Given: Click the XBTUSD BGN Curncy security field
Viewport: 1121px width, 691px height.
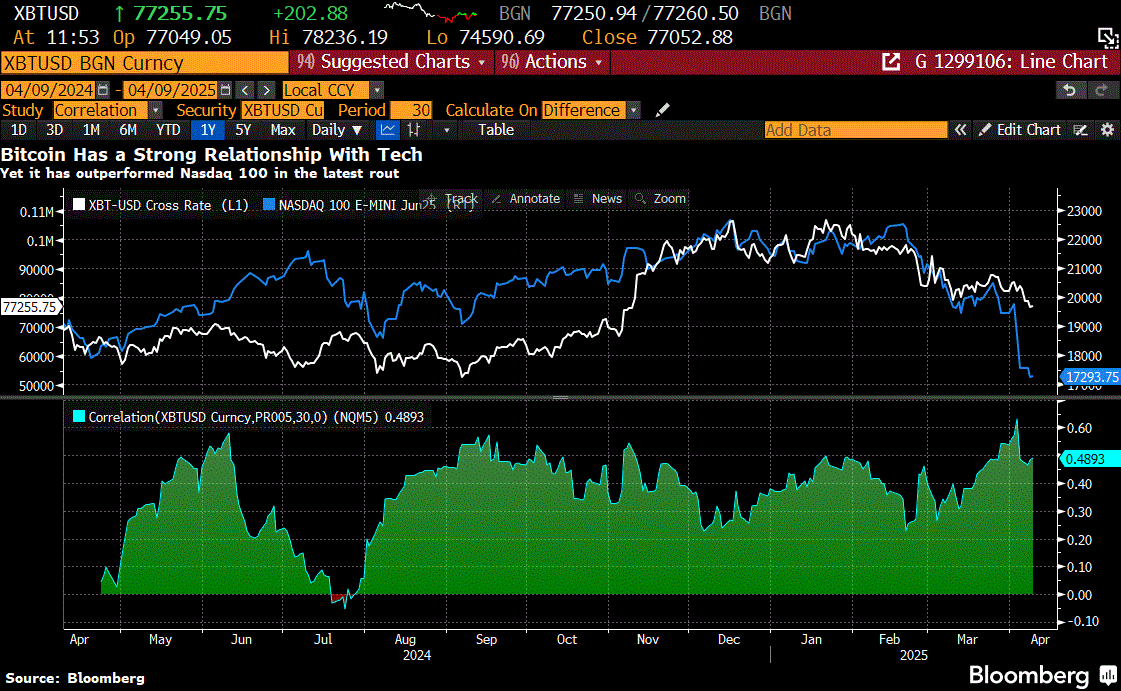Looking at the screenshot, I should 144,63.
